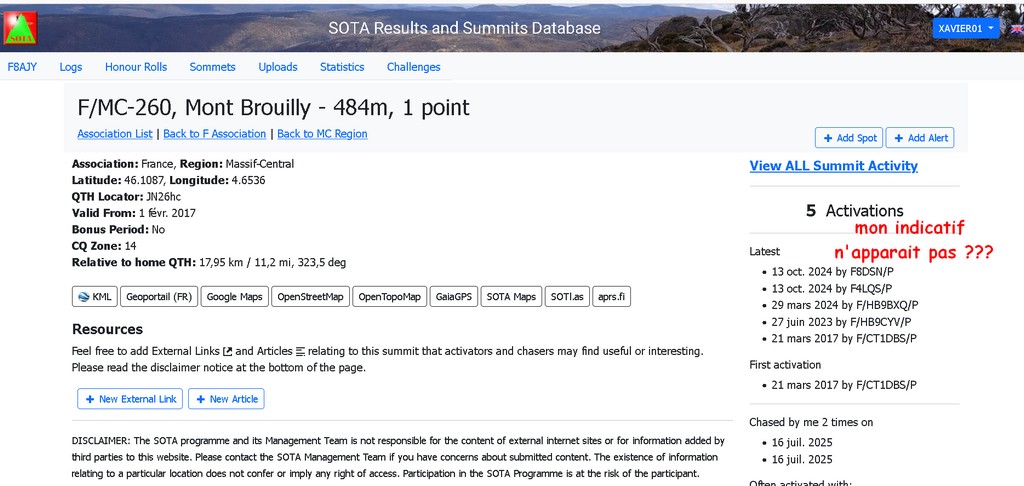Open the Statistics menu
Viewport: 1024px width, 486px height.
tap(342, 67)
